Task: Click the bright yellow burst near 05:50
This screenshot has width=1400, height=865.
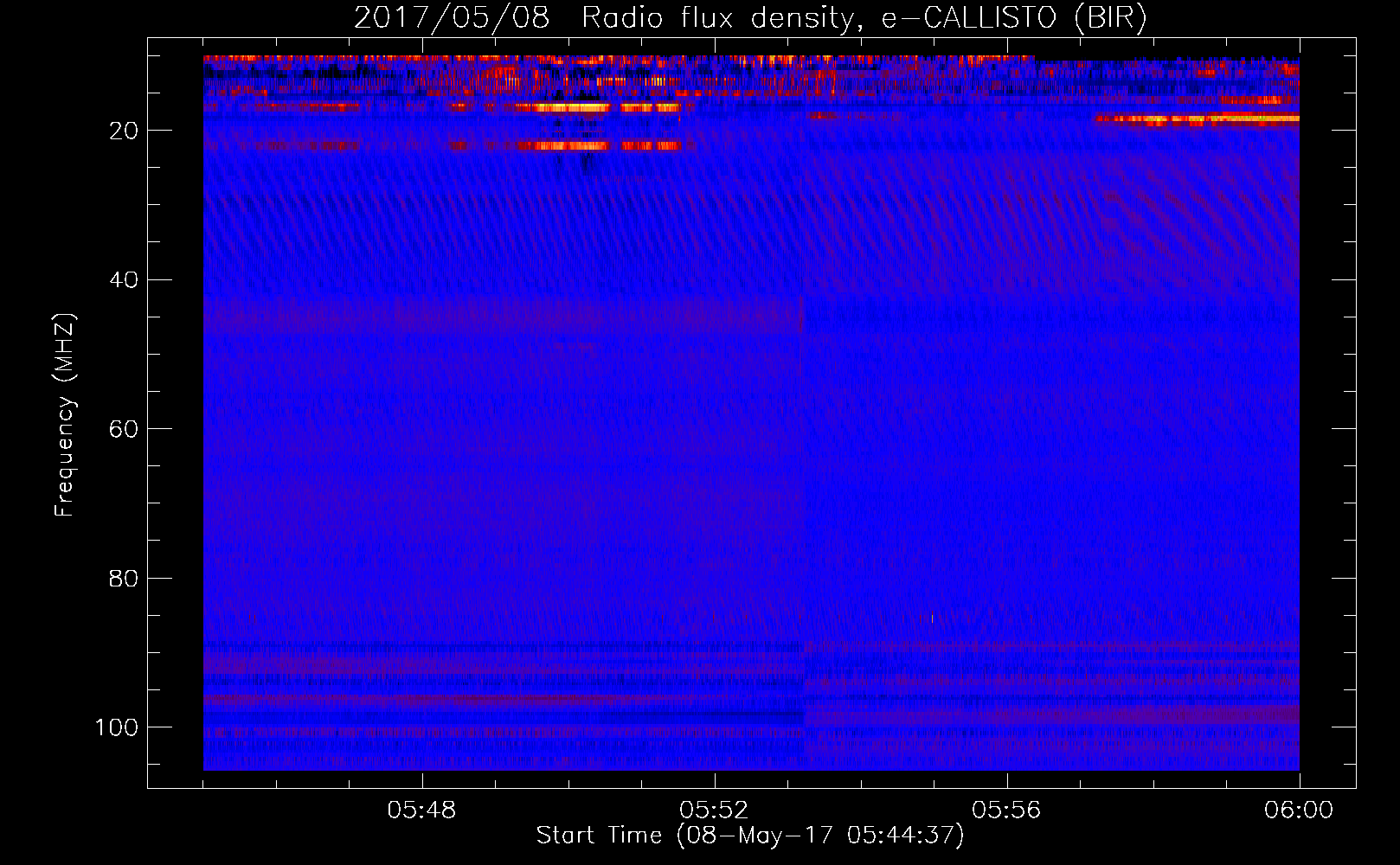Action: click(x=572, y=108)
